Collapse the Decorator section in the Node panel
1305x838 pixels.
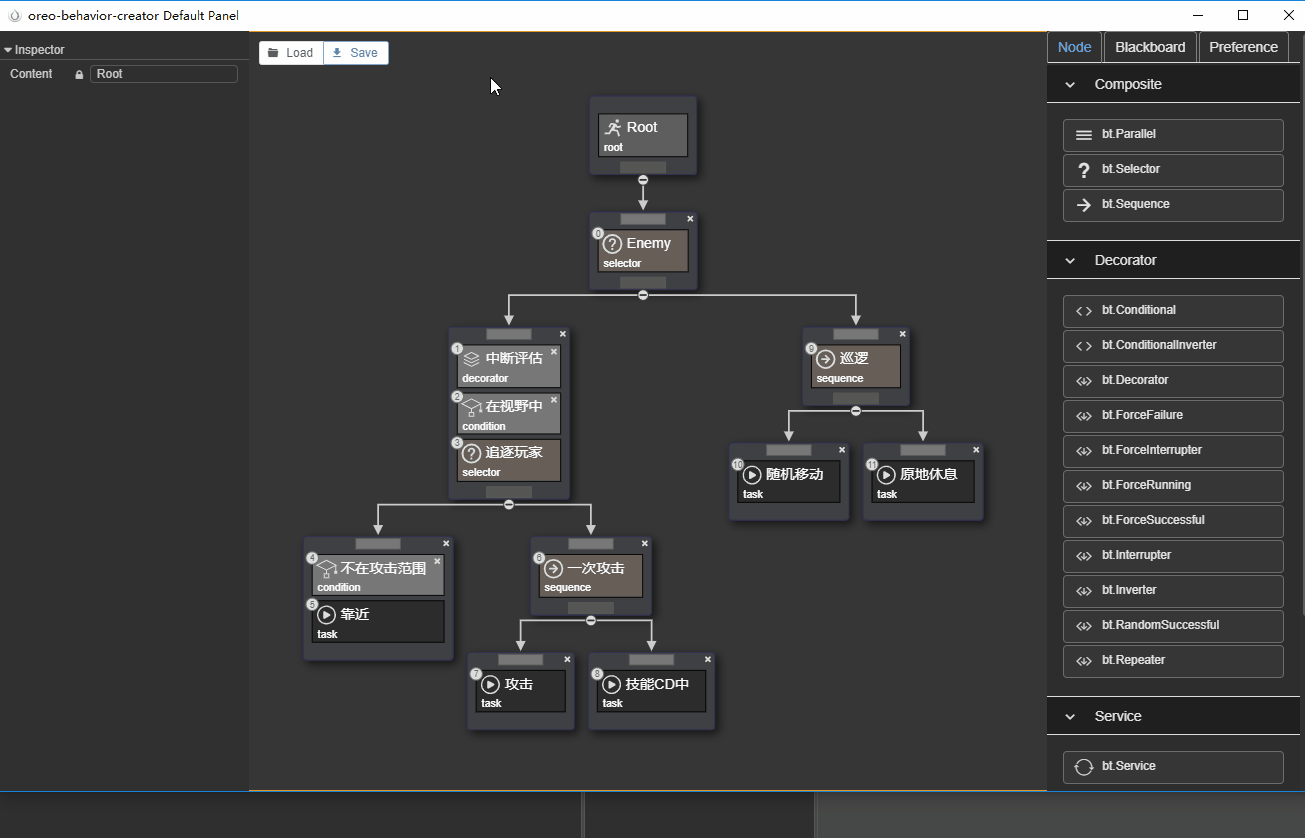(1069, 260)
